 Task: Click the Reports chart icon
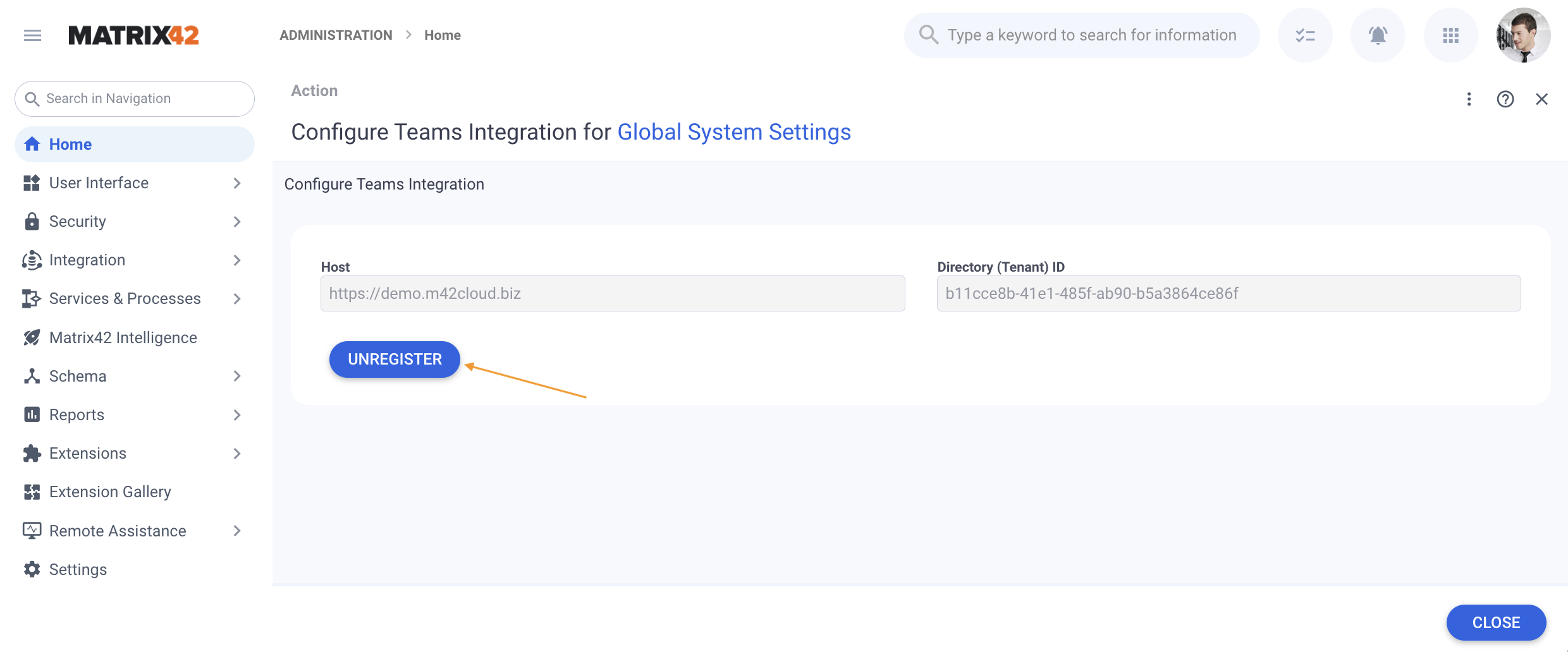pyautogui.click(x=32, y=414)
